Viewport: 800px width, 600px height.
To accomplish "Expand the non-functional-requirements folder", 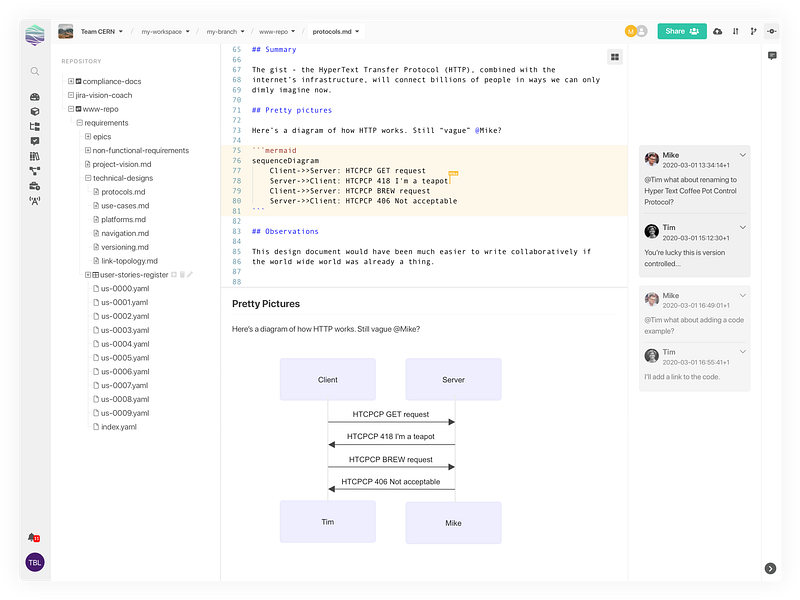I will pyautogui.click(x=88, y=150).
